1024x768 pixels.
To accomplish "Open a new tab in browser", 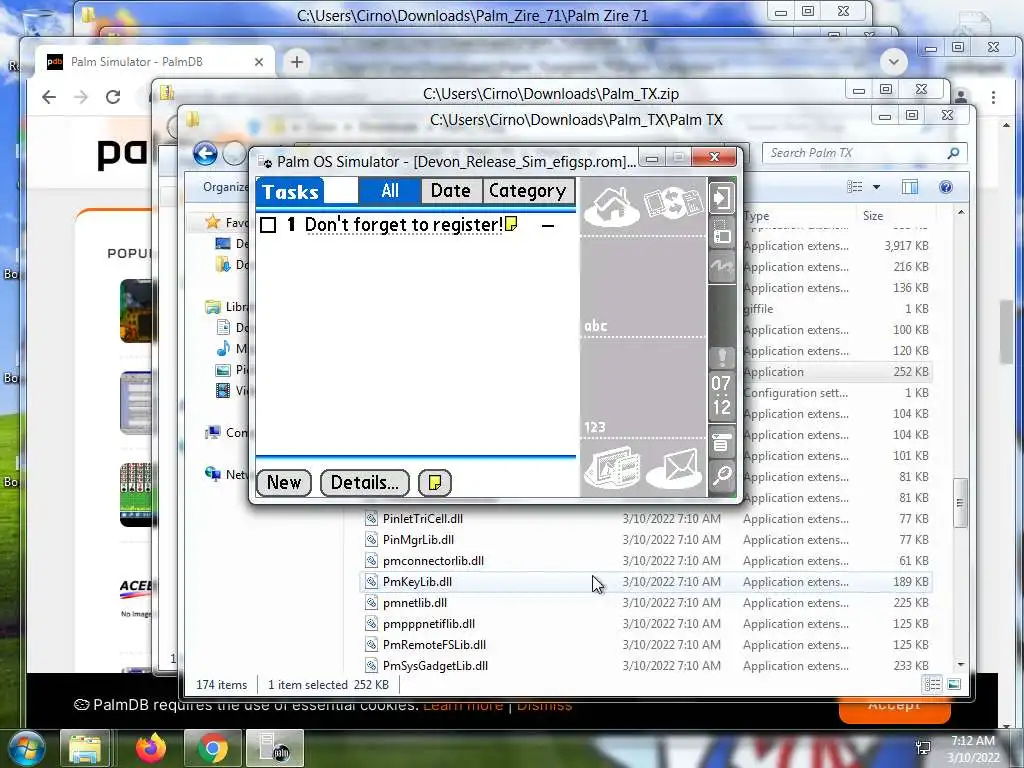I will coord(296,62).
